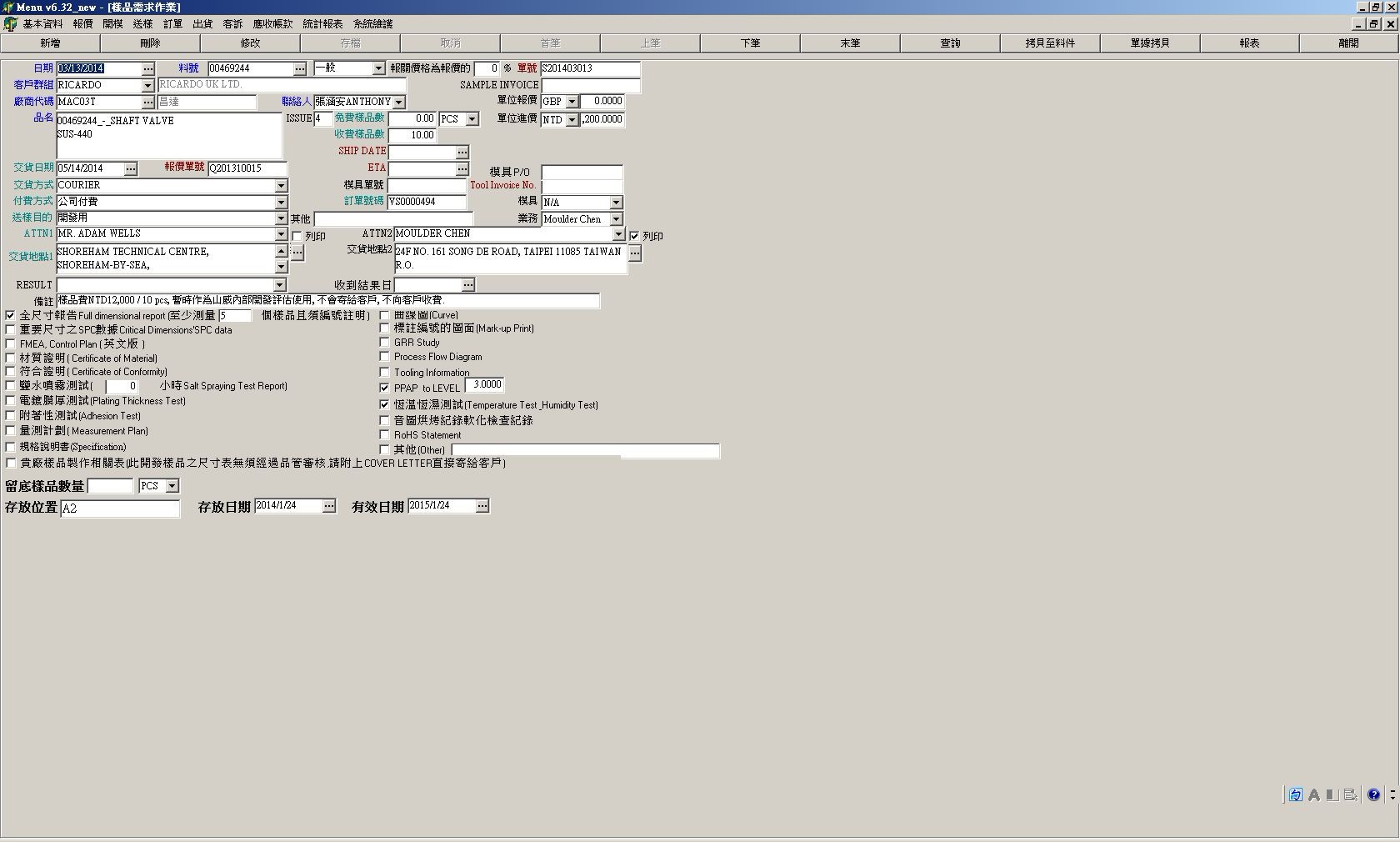Click into the 存放位置 A2 field
1400x842 pixels.
(119, 508)
